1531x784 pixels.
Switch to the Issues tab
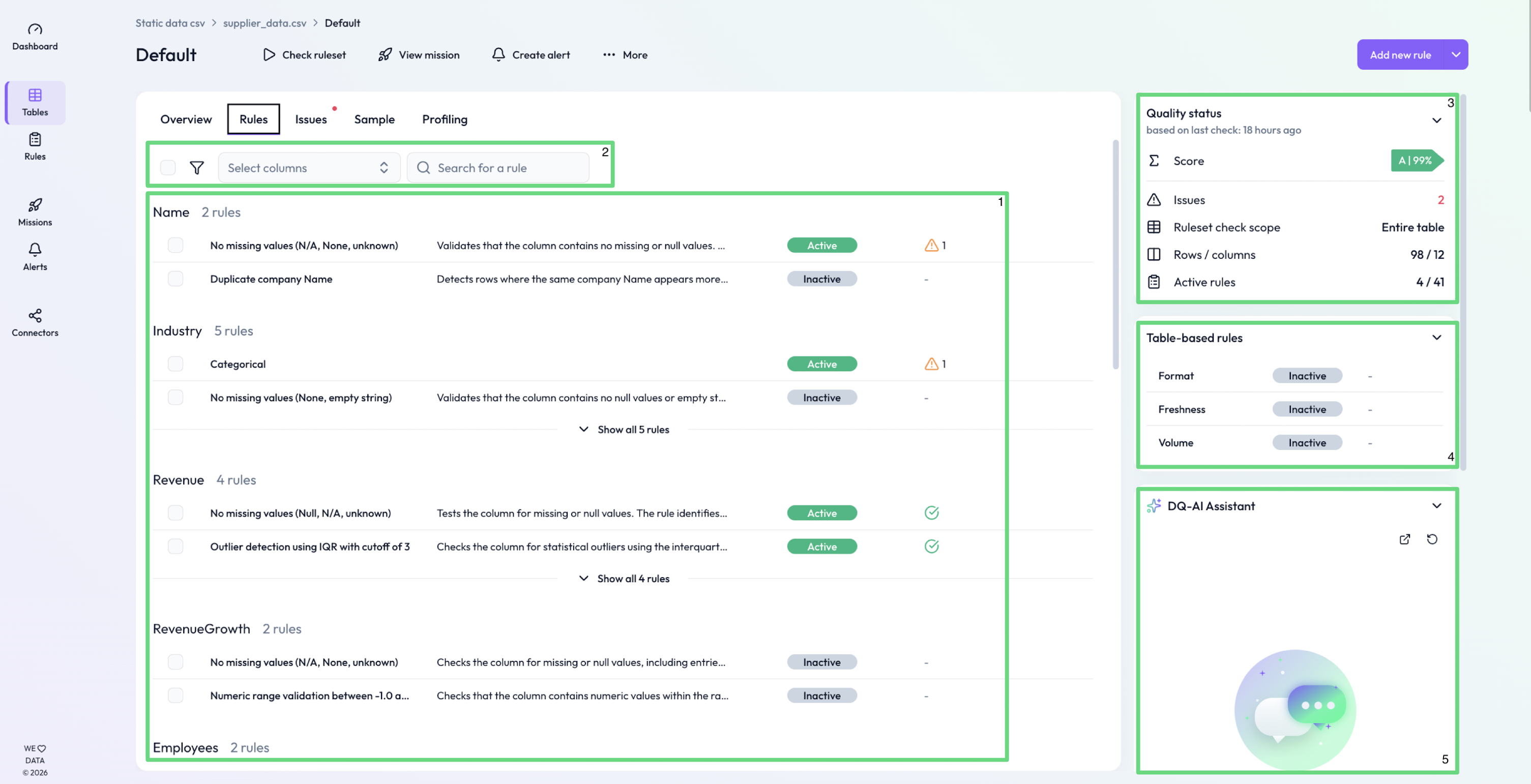pos(311,119)
